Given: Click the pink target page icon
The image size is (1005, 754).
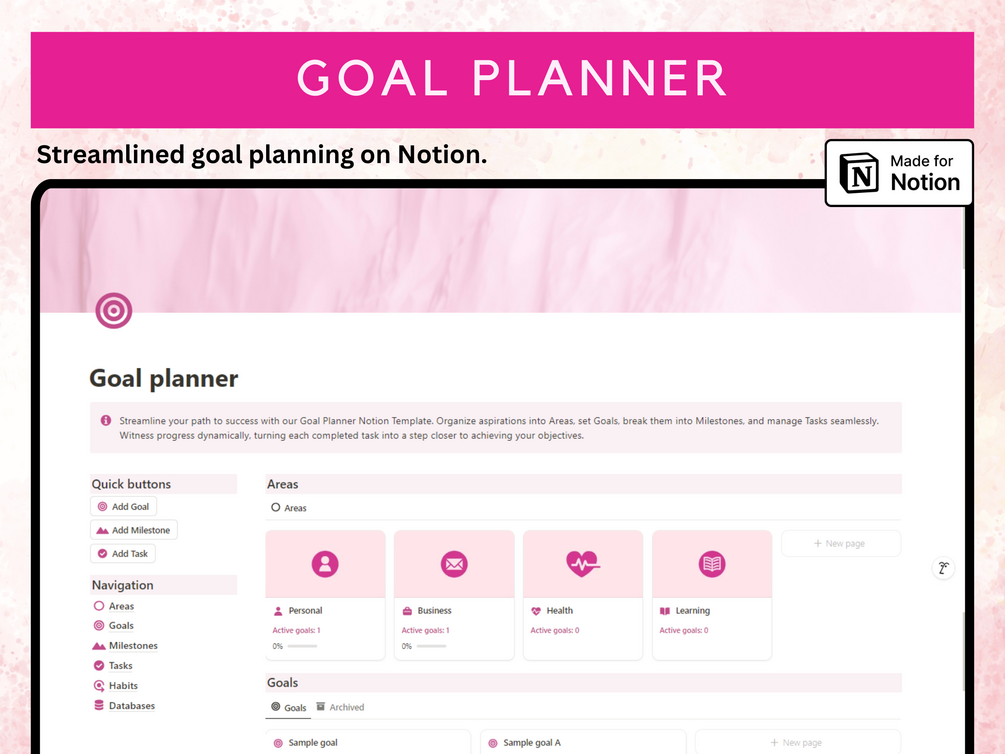Looking at the screenshot, I should click(114, 310).
